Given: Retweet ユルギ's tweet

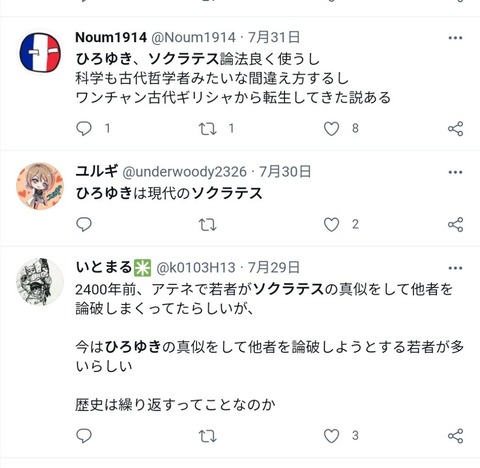Looking at the screenshot, I should pyautogui.click(x=208, y=225).
